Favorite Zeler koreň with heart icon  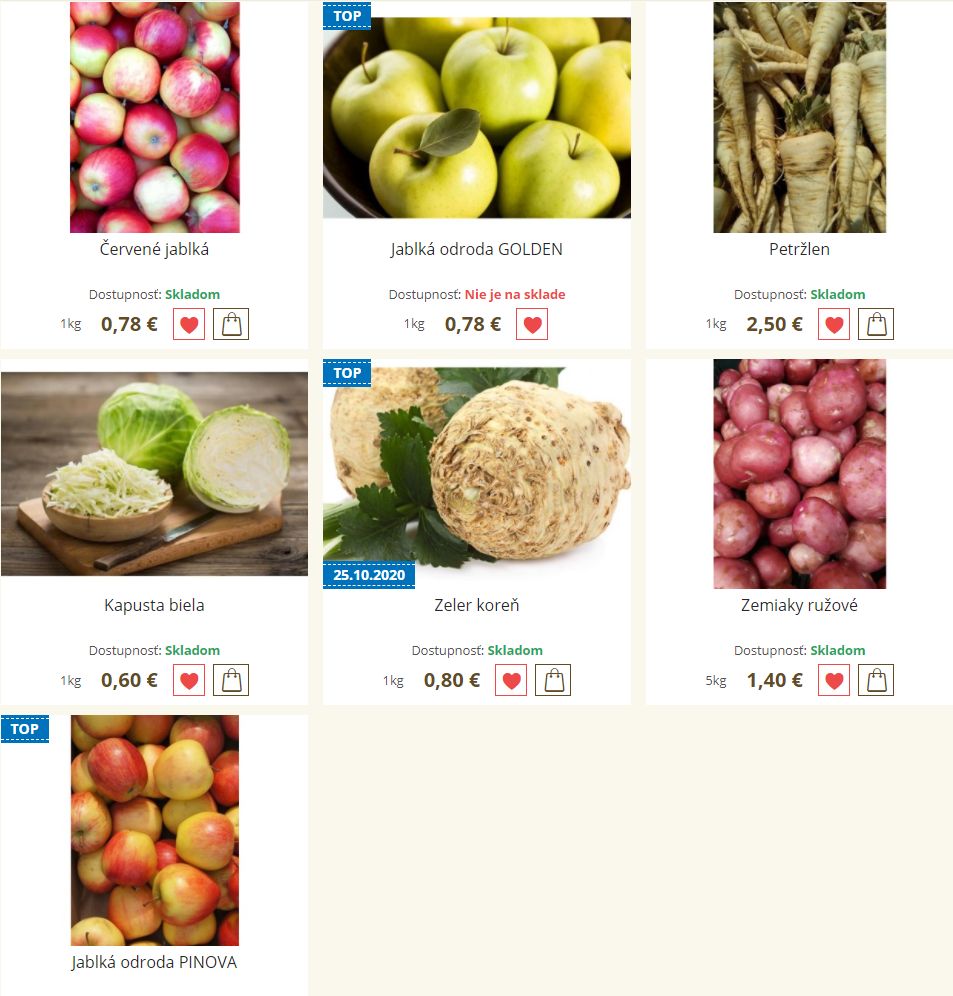pyautogui.click(x=511, y=680)
